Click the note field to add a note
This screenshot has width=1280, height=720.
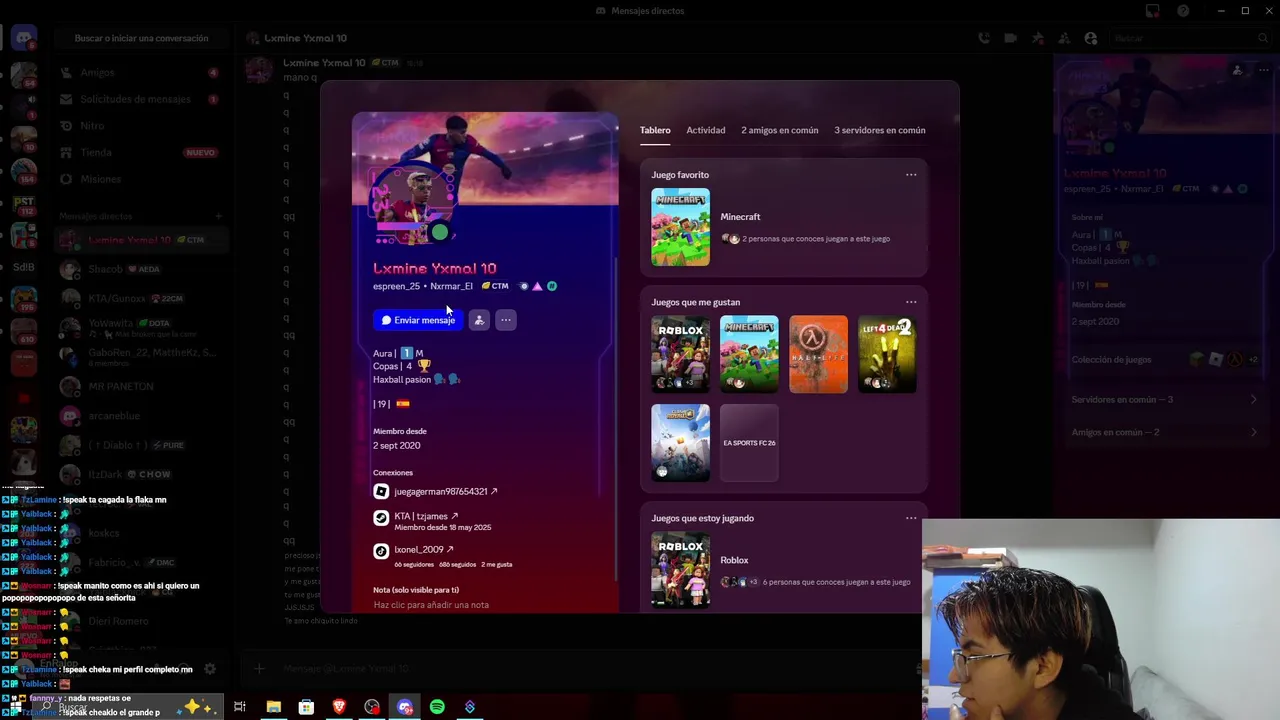pyautogui.click(x=431, y=605)
